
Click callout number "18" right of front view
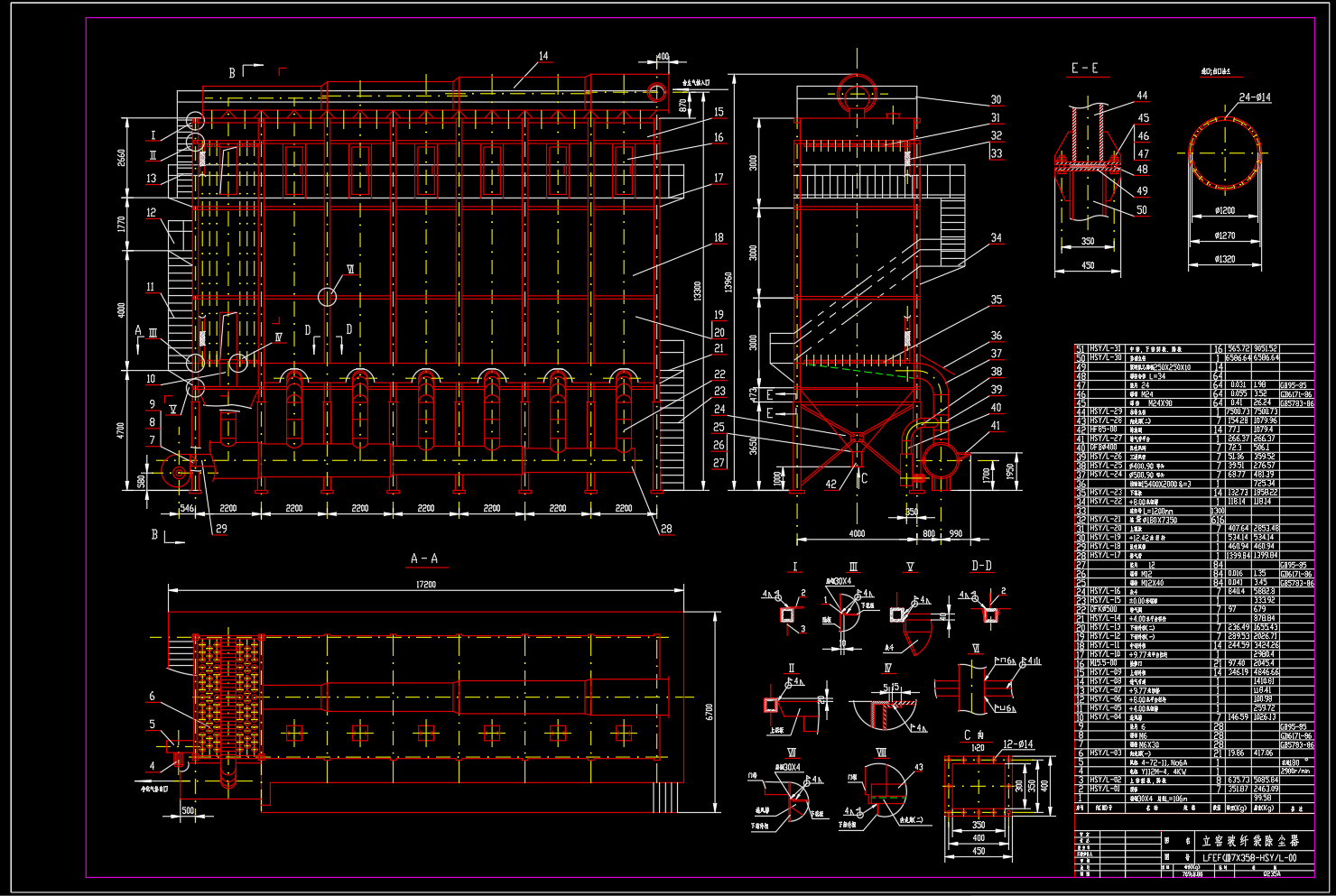click(x=719, y=238)
